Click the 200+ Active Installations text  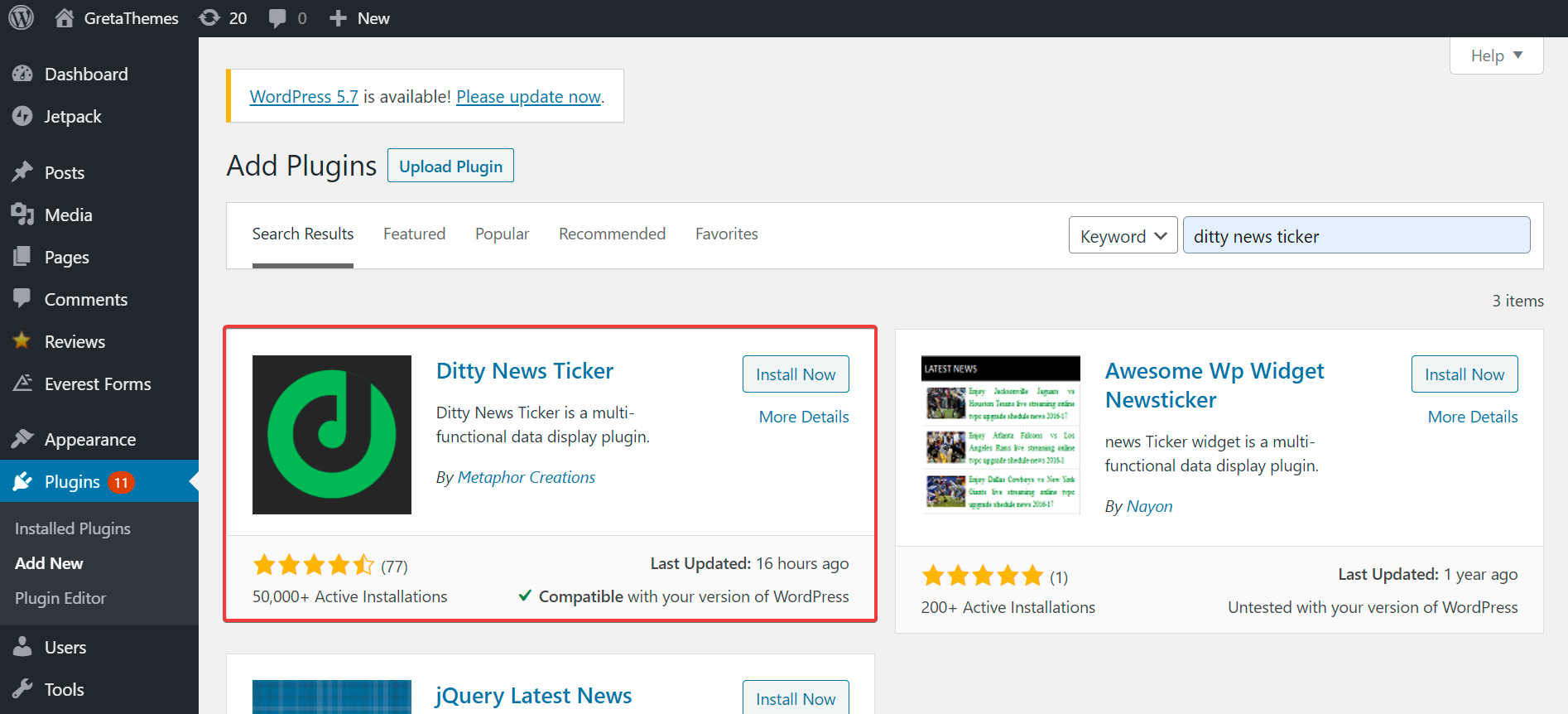[x=1008, y=607]
